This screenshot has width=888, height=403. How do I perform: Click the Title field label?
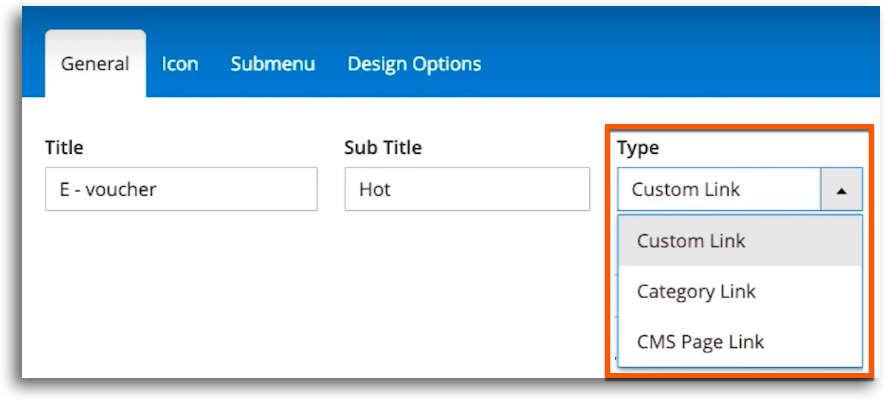coord(64,148)
